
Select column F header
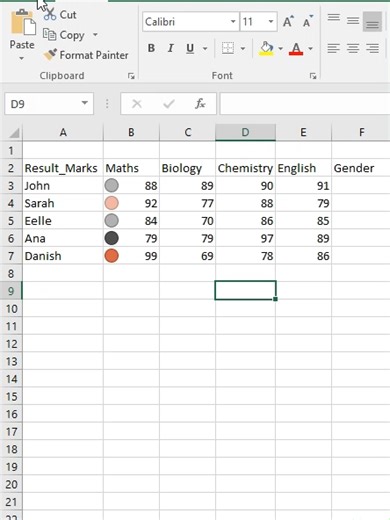click(361, 132)
